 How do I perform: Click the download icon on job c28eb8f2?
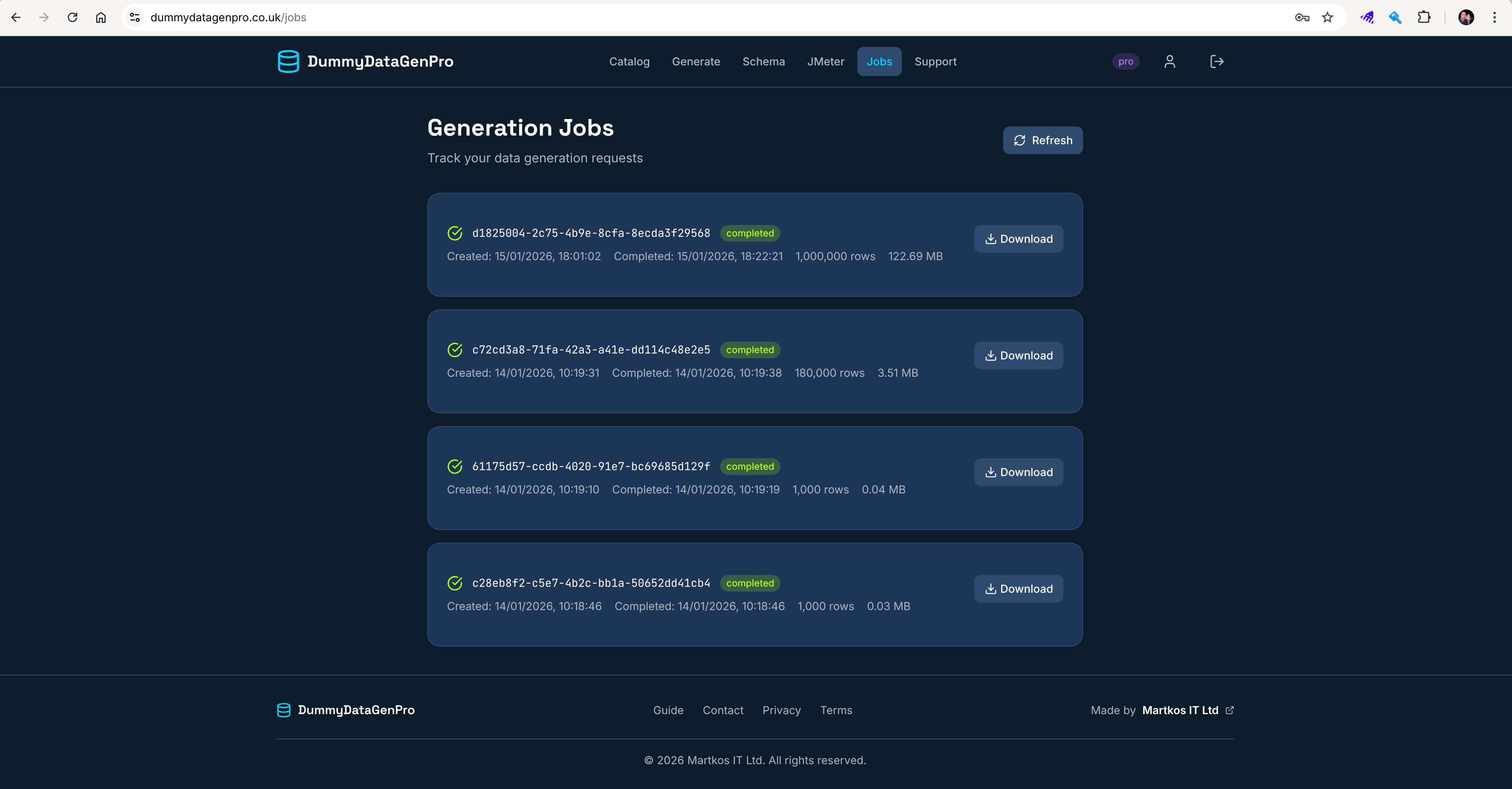[991, 589]
